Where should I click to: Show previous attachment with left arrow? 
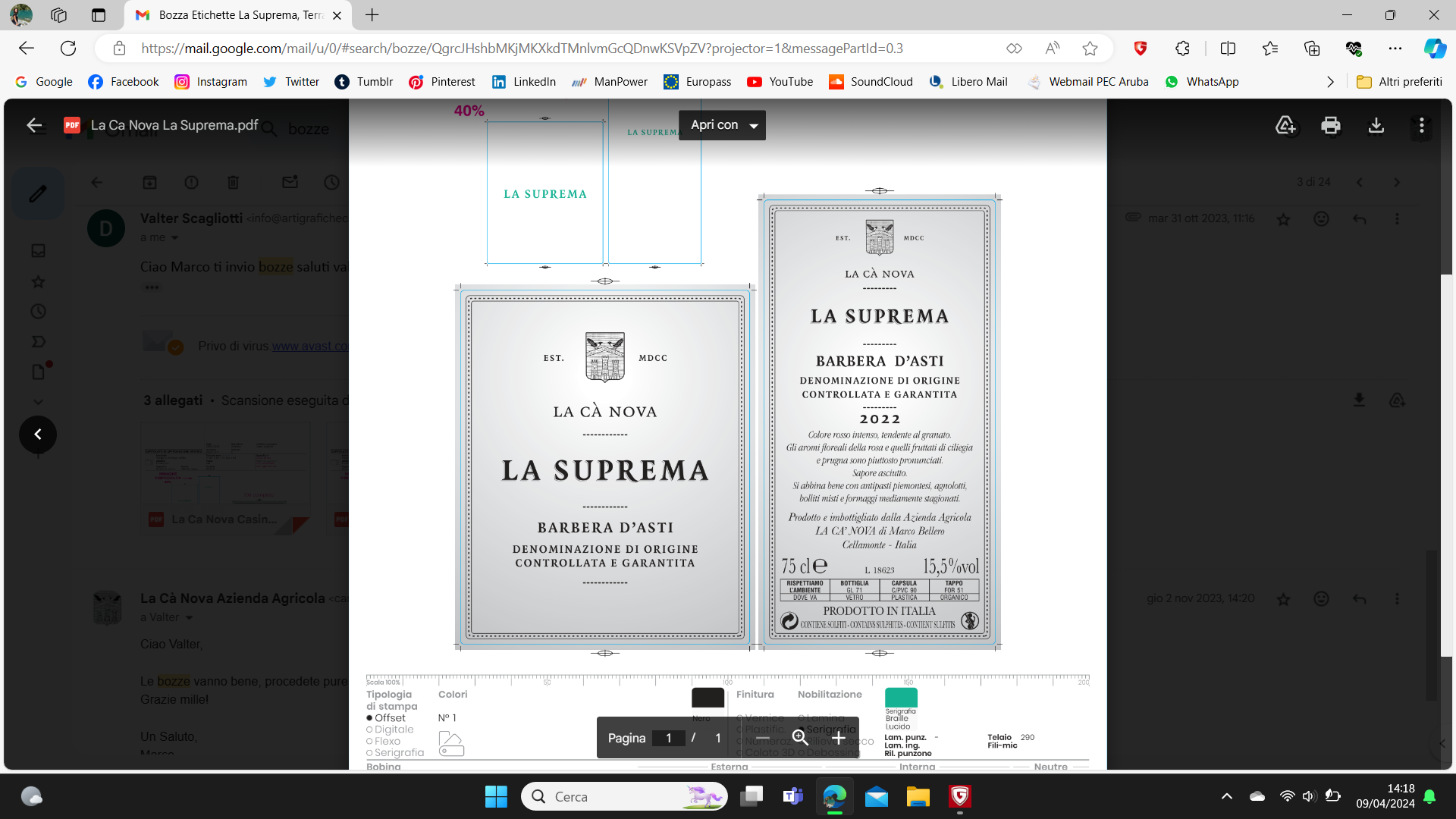click(x=38, y=435)
